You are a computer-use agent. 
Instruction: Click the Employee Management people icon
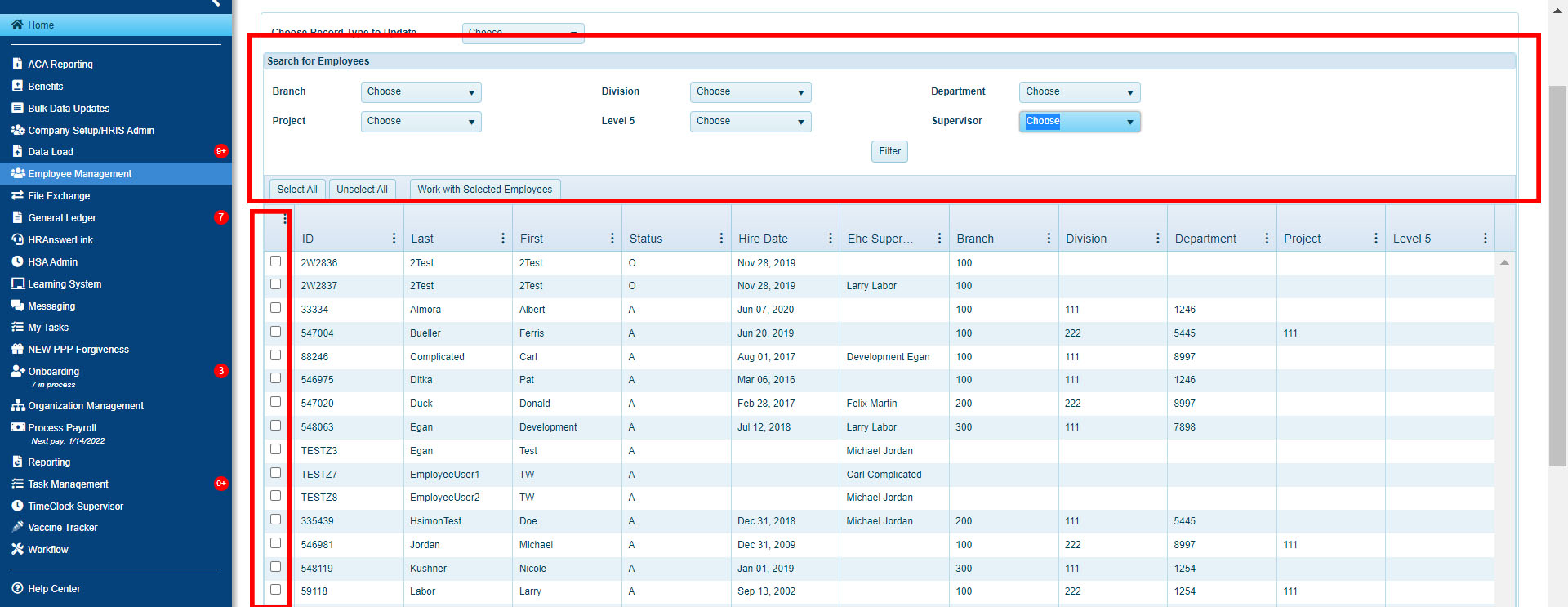(18, 173)
